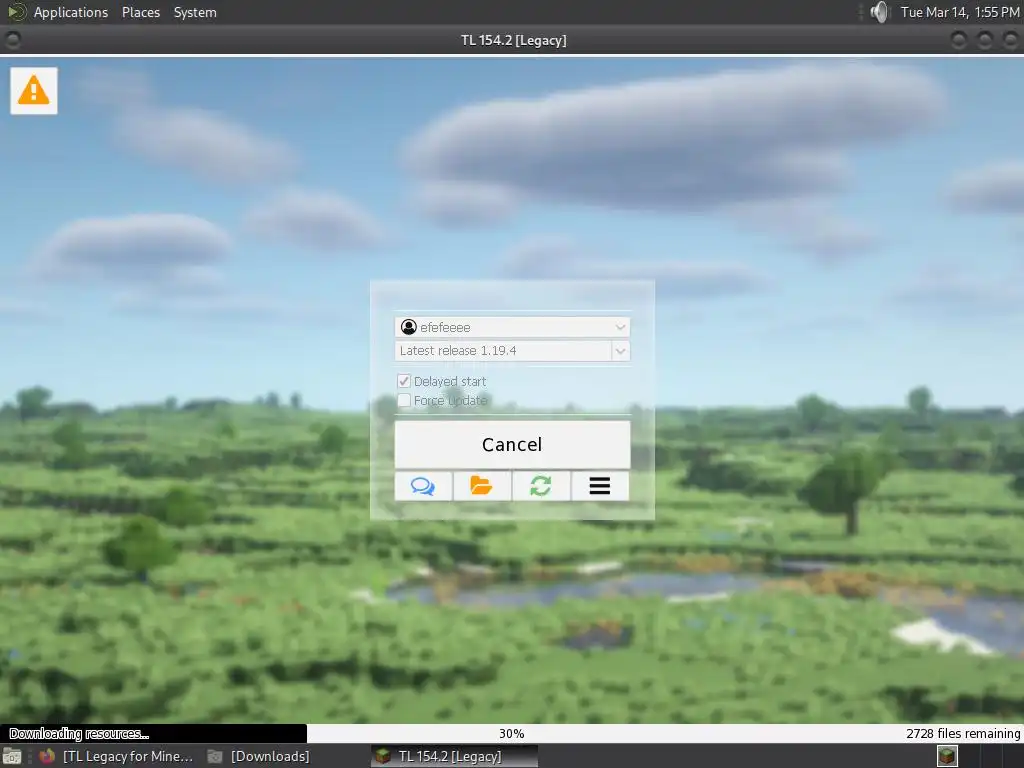Viewport: 1024px width, 768px height.
Task: Click the window menu button left of title
Action: 12,40
